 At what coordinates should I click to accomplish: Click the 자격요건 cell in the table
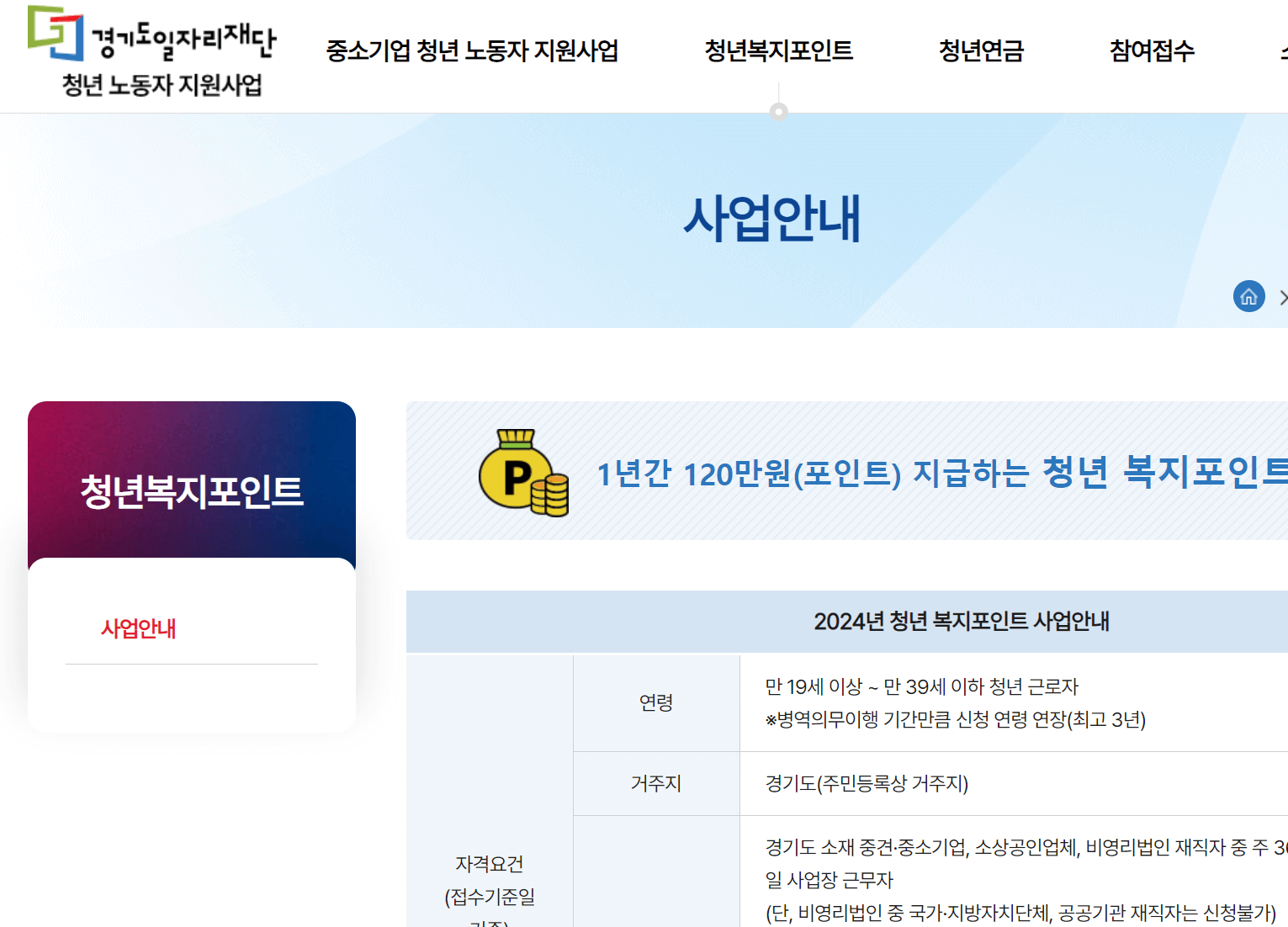pyautogui.click(x=490, y=862)
